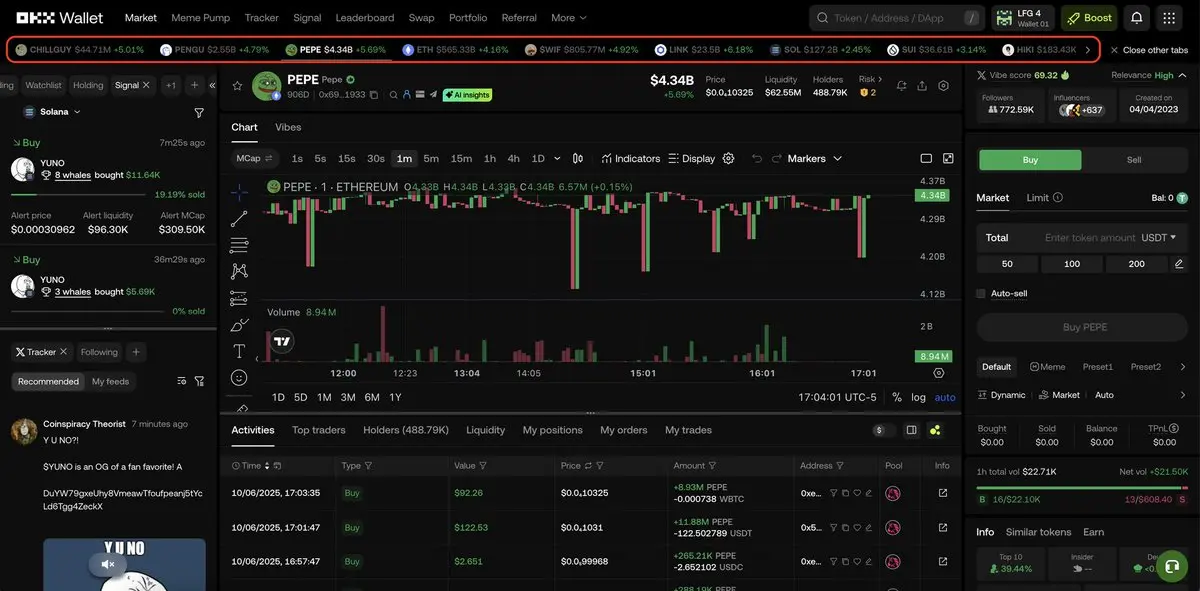Viewport: 1200px width, 591px height.
Task: Close other tabs in ticker bar
Action: pos(1148,49)
